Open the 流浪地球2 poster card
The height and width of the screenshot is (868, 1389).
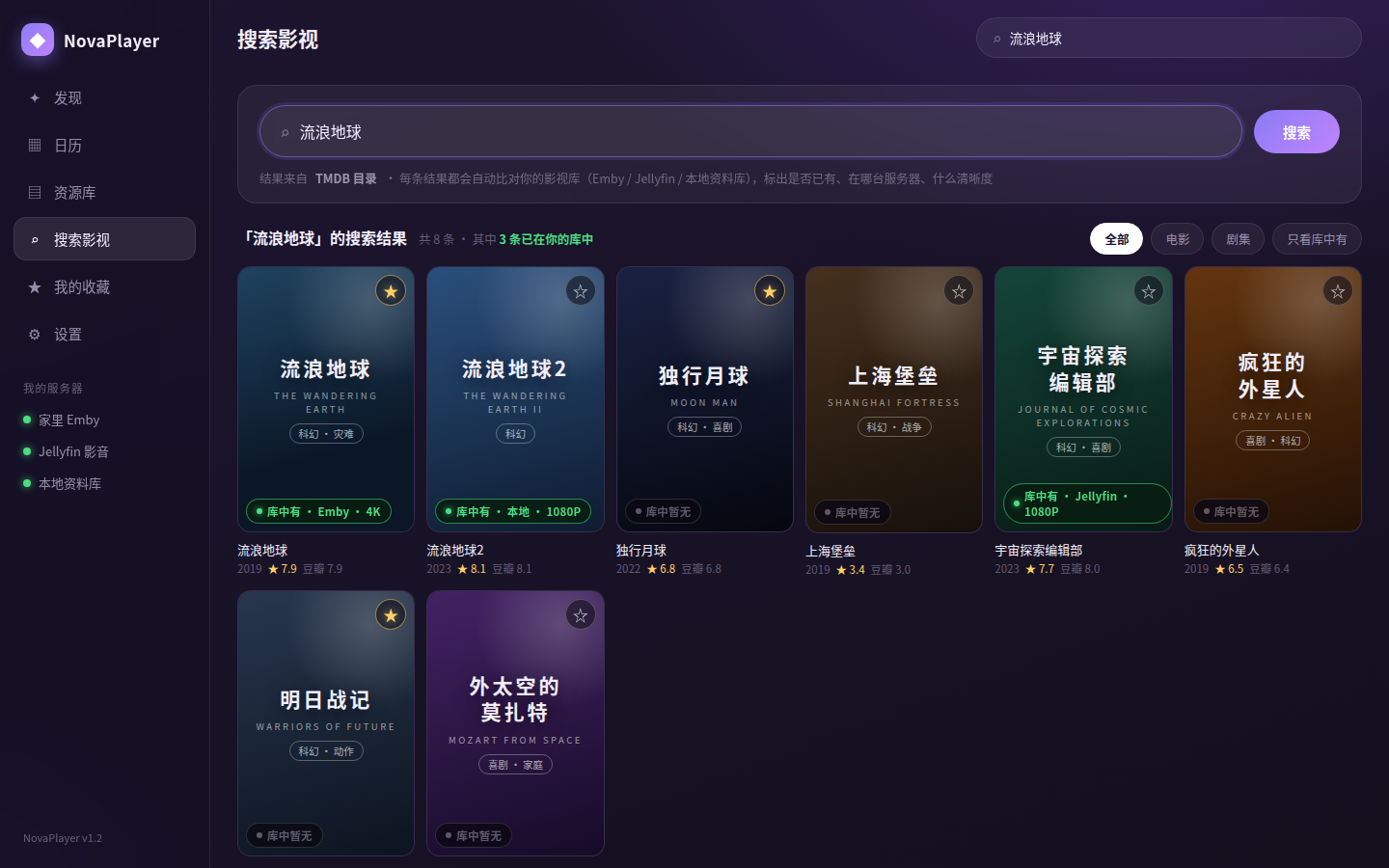tap(515, 399)
